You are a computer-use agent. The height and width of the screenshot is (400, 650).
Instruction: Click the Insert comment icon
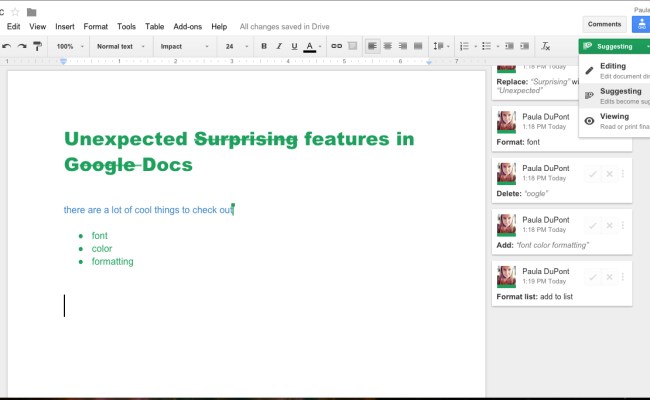coord(352,46)
